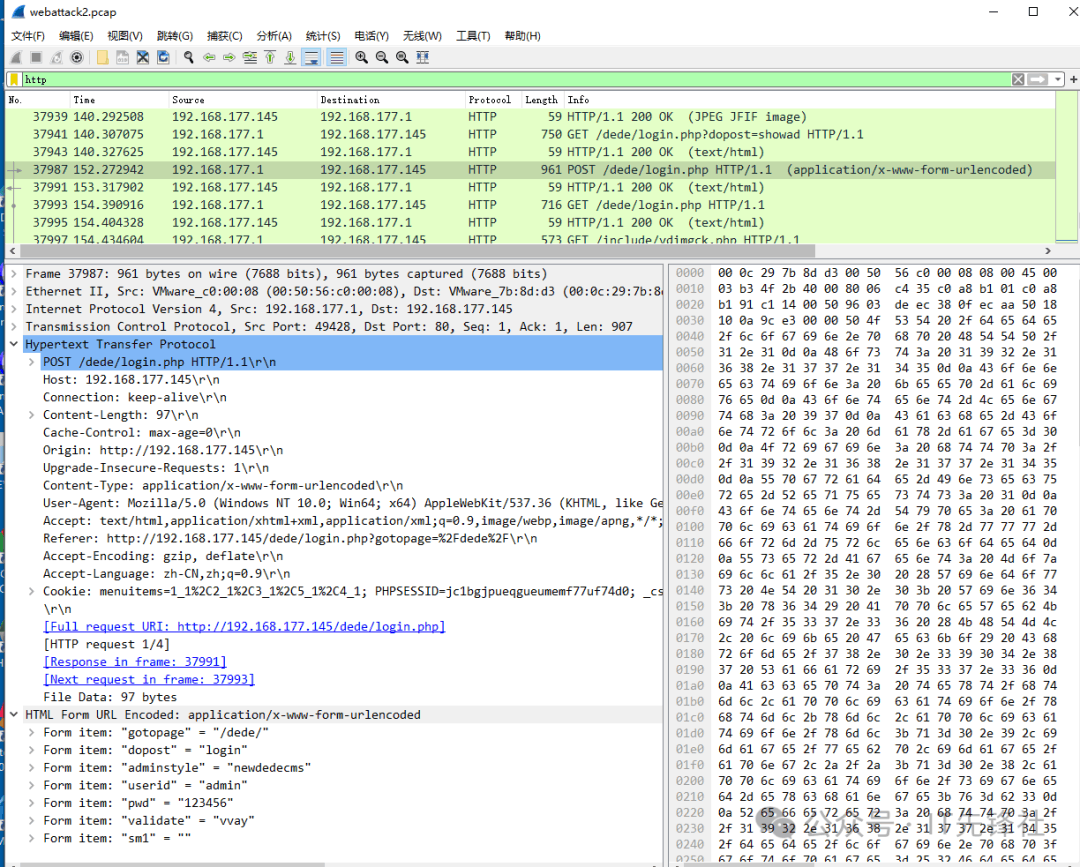Click the open capture file folder icon
The height and width of the screenshot is (867, 1080).
tap(102, 57)
